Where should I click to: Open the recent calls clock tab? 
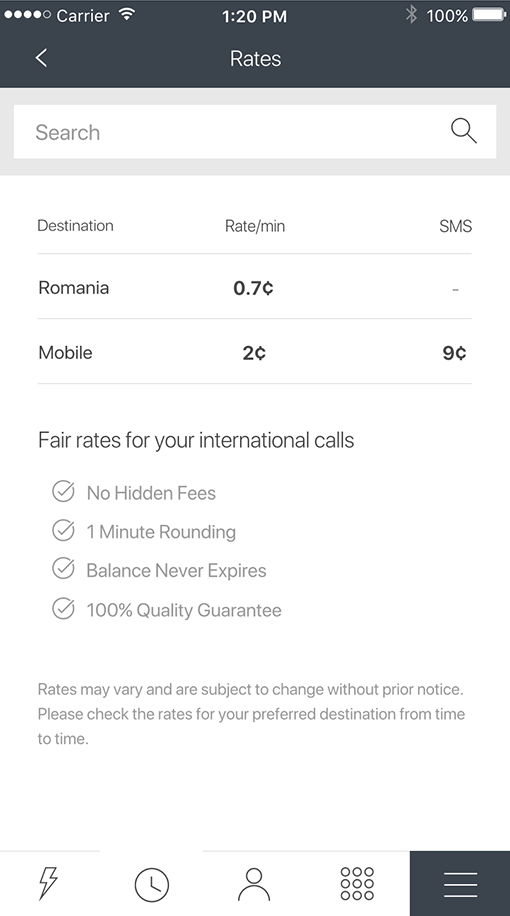coord(152,884)
